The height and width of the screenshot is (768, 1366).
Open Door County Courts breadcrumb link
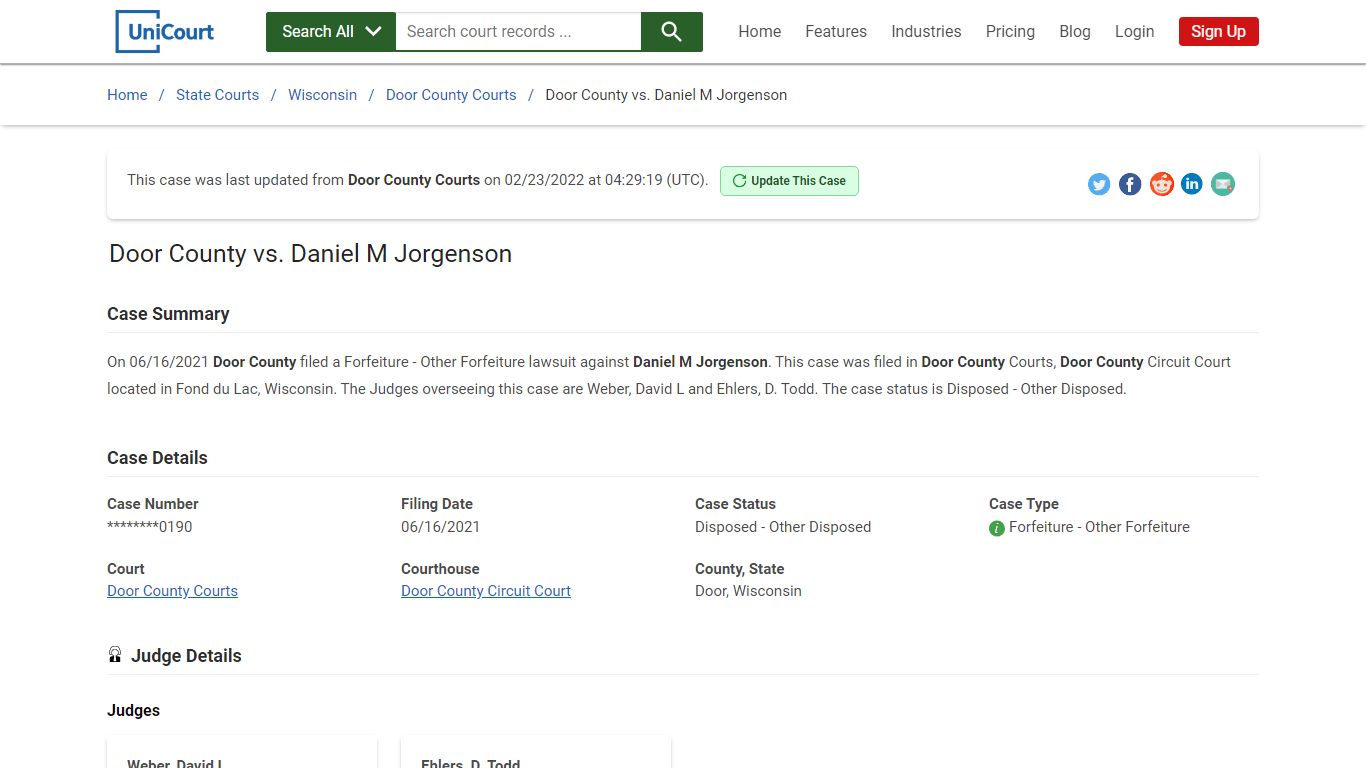coord(451,95)
